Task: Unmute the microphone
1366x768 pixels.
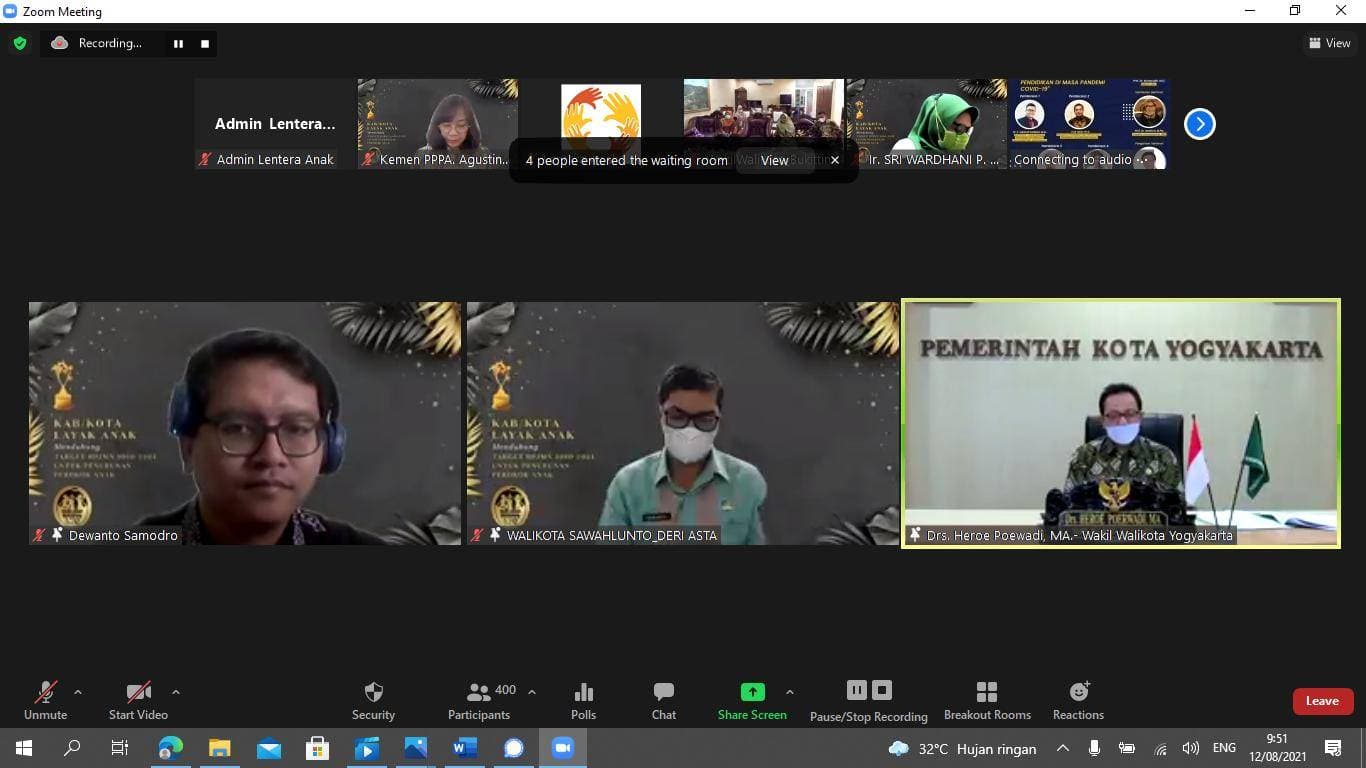Action: coord(46,700)
